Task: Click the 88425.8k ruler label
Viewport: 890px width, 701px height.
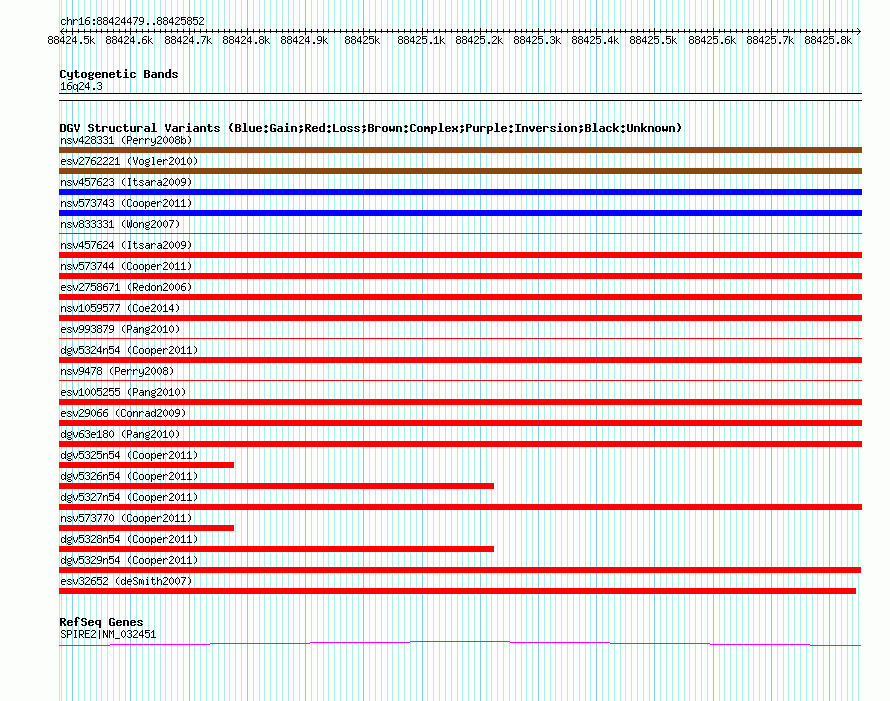Action: tap(828, 40)
